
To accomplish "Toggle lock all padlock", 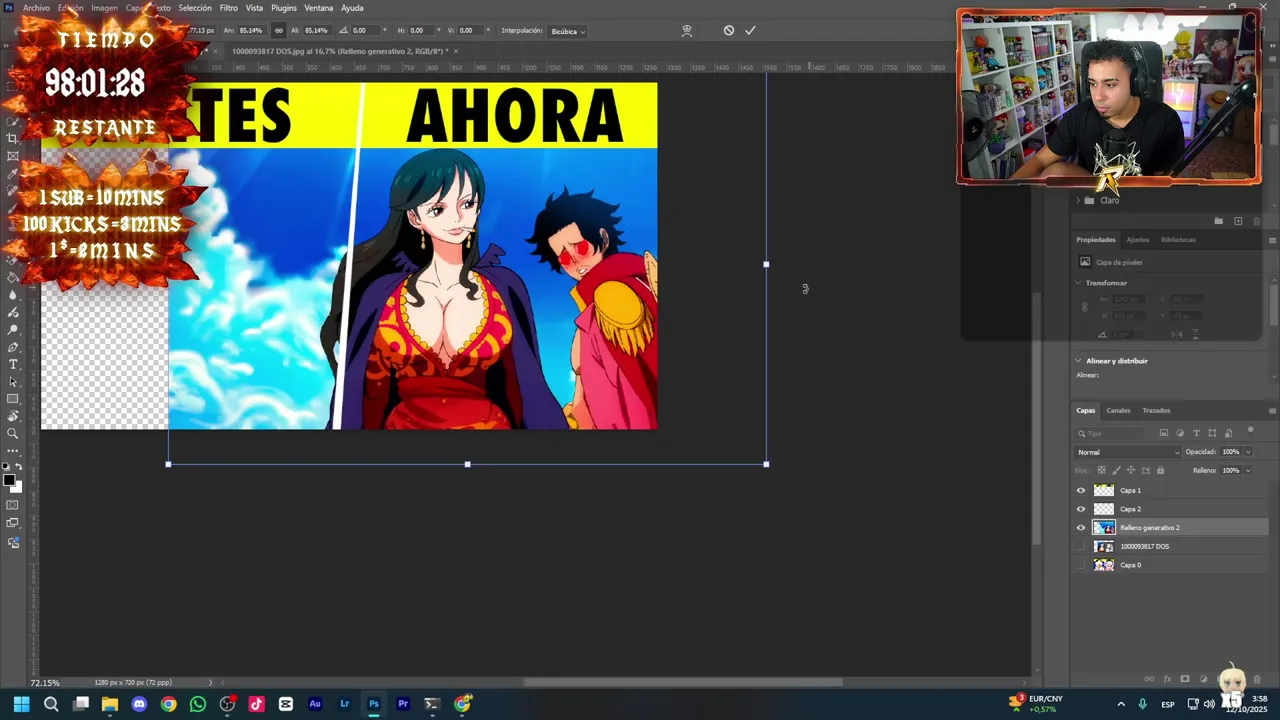I will coord(1160,470).
